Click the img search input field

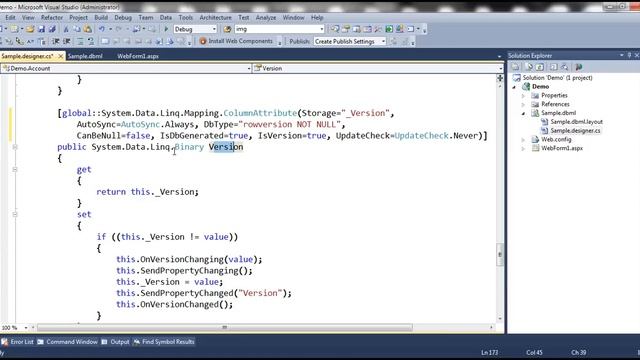click(277, 29)
